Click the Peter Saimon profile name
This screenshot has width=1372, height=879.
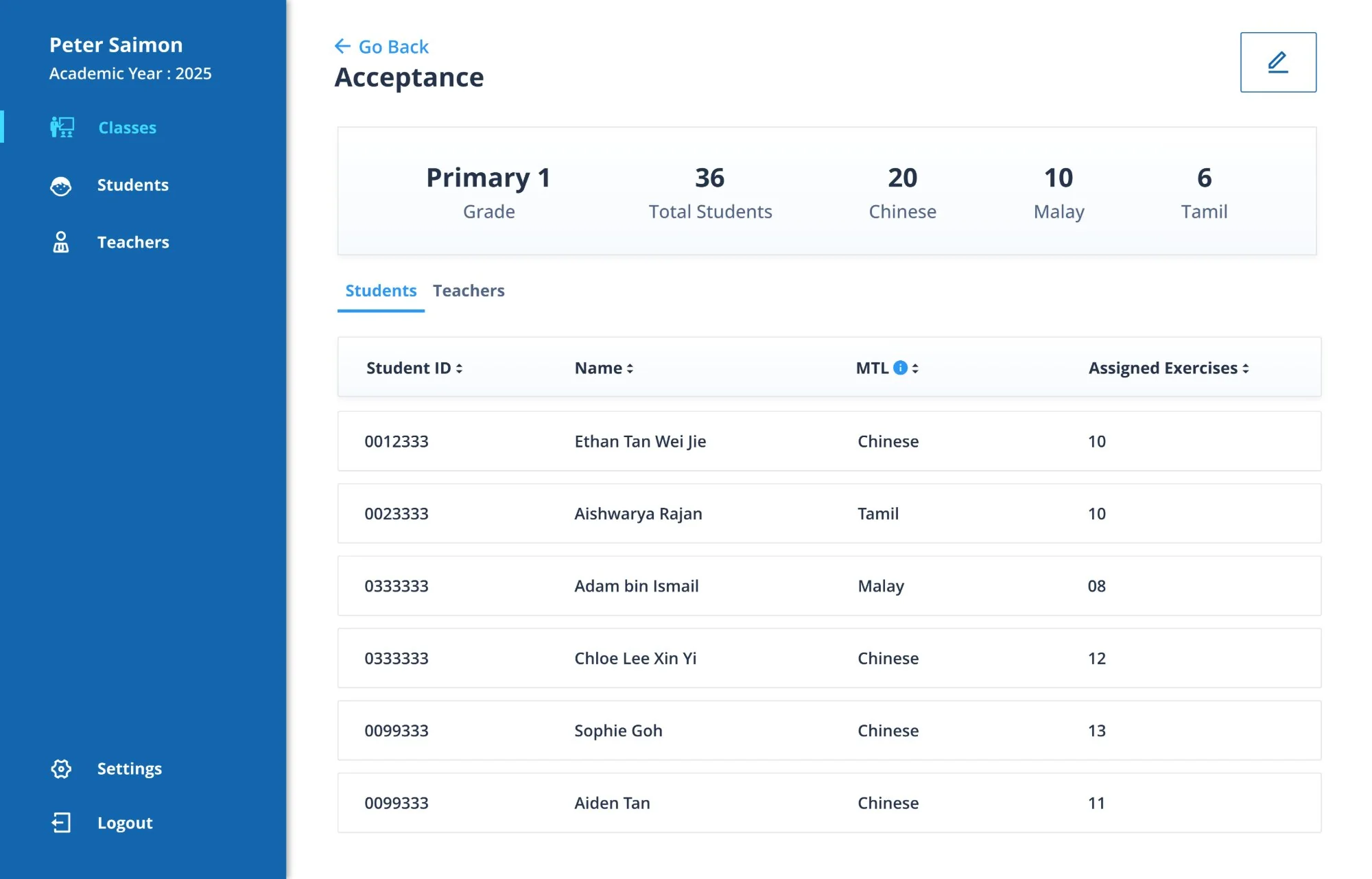pos(116,45)
